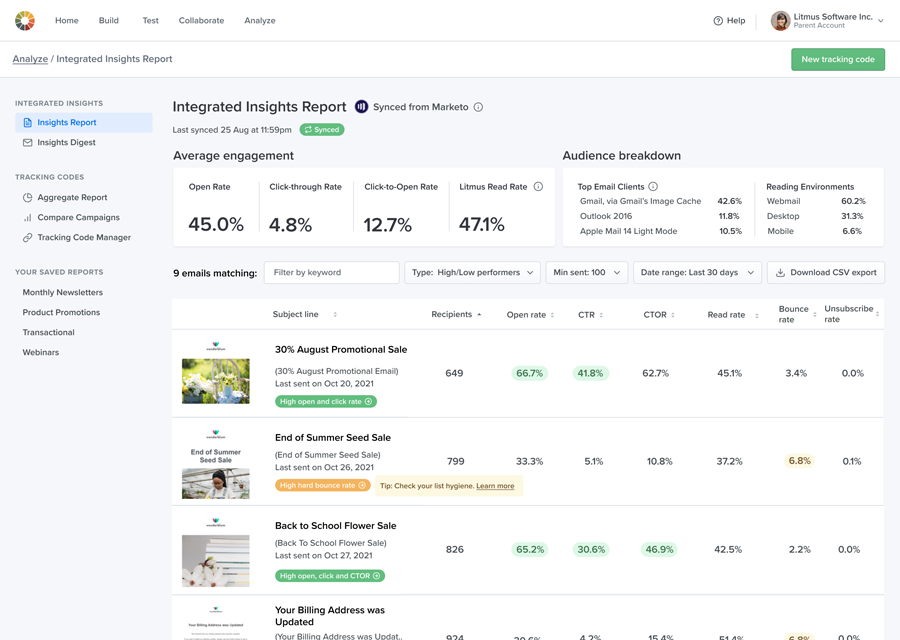Open the 30% August Promotional Sale thumbnail
The image size is (900, 640).
pos(216,373)
